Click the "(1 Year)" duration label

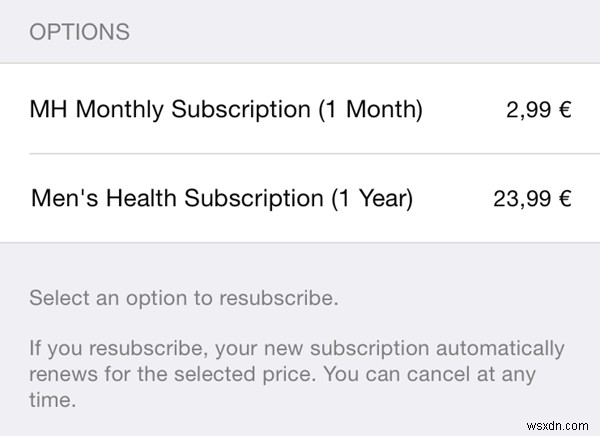[372, 199]
